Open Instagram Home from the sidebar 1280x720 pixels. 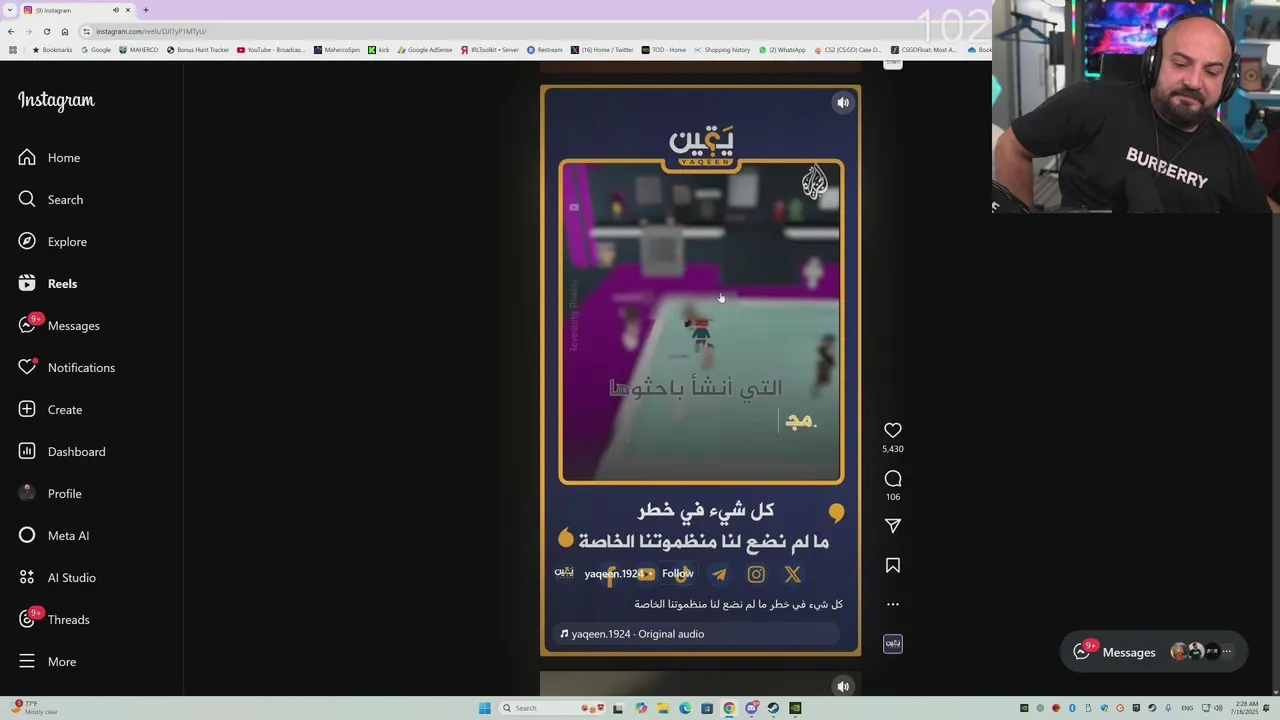(50, 158)
